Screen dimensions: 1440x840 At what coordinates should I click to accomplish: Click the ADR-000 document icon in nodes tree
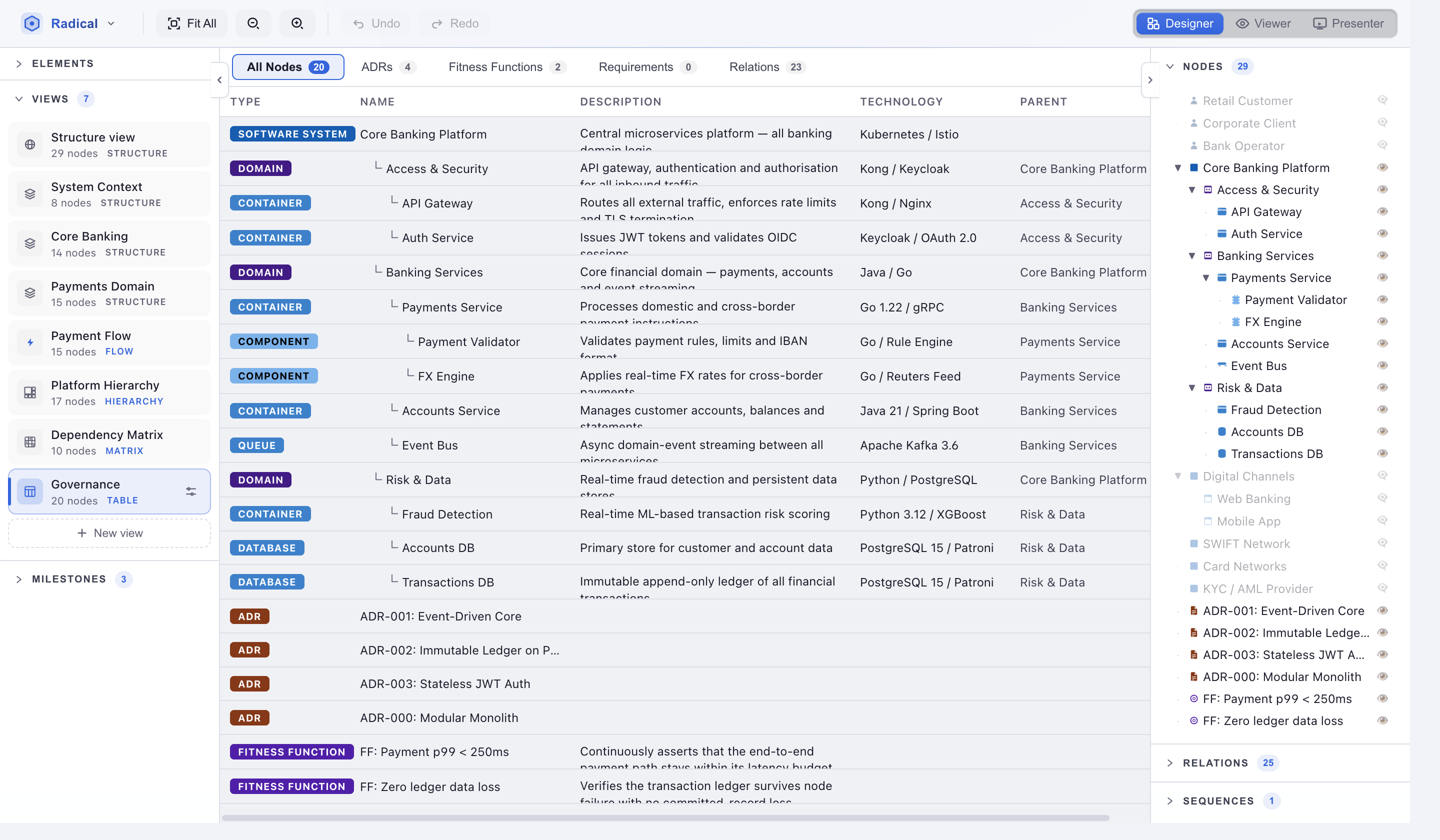[1193, 676]
